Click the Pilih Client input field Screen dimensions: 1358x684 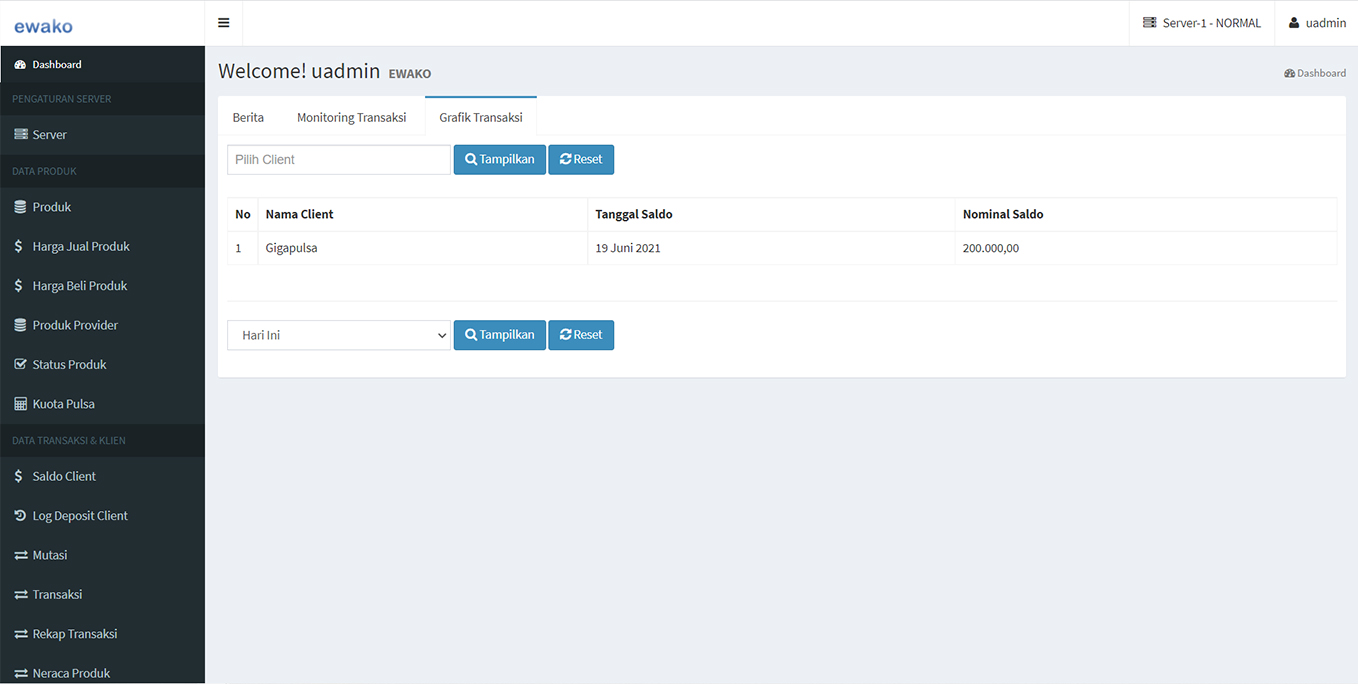tap(339, 159)
